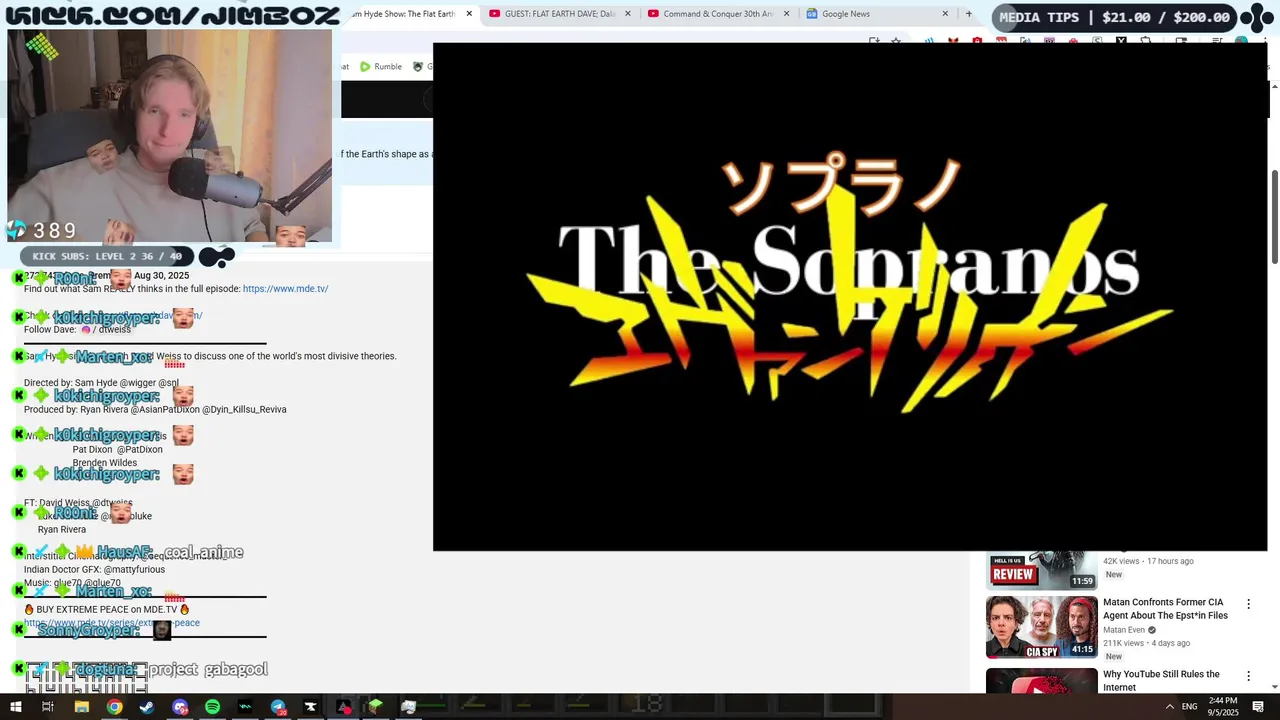Open the taskbar app with the 9+ badge
Image resolution: width=1280 pixels, height=720 pixels.
tap(180, 707)
